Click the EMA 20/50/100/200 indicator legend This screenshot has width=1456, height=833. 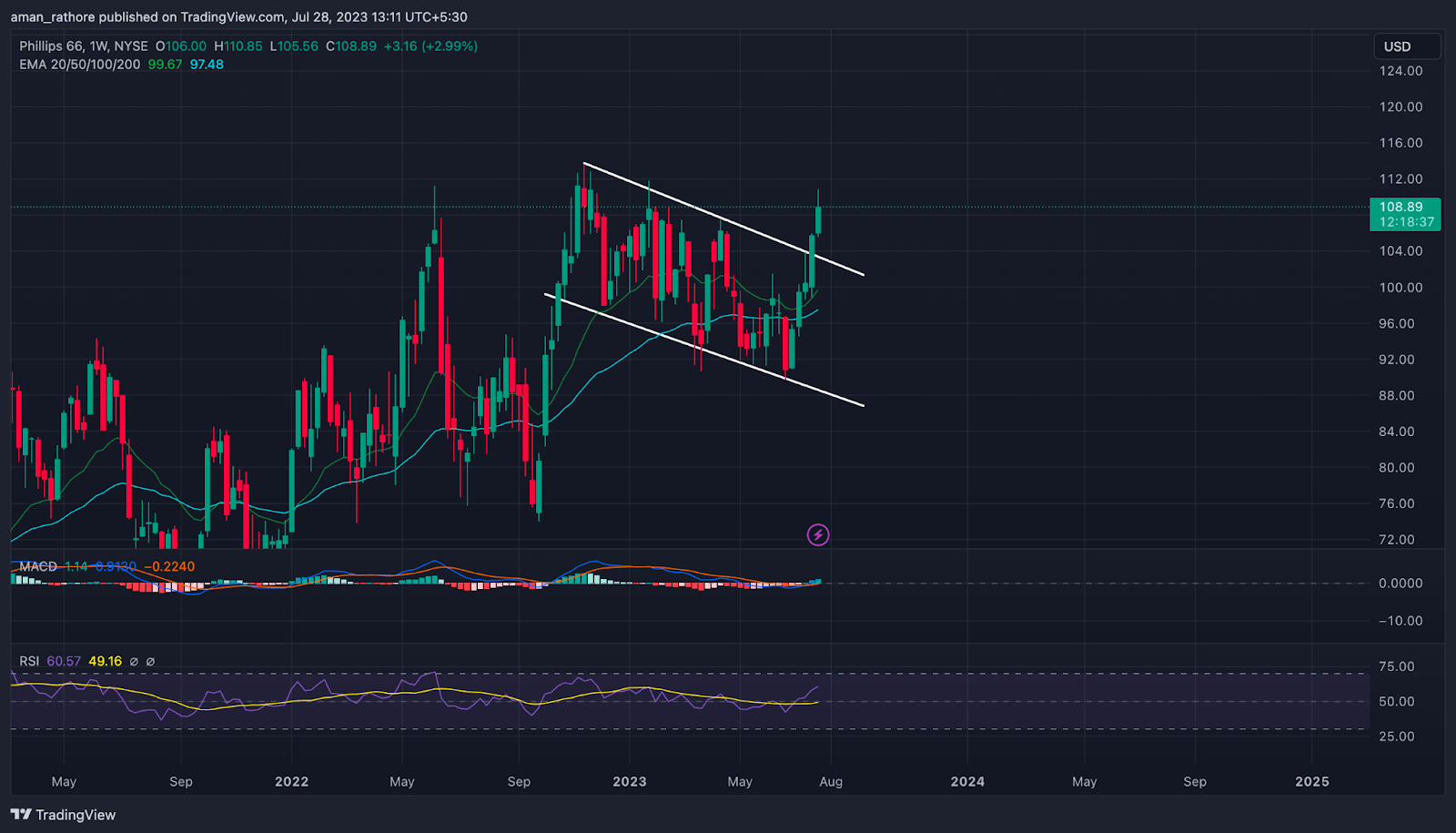(x=80, y=65)
